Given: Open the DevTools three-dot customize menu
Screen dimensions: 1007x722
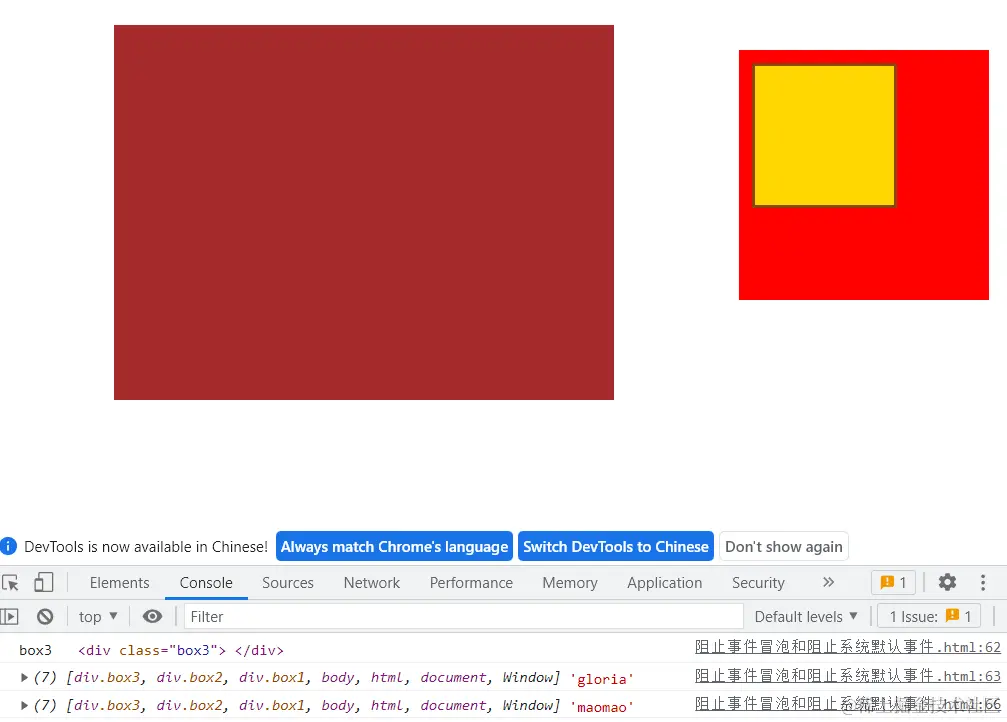Looking at the screenshot, I should [983, 582].
